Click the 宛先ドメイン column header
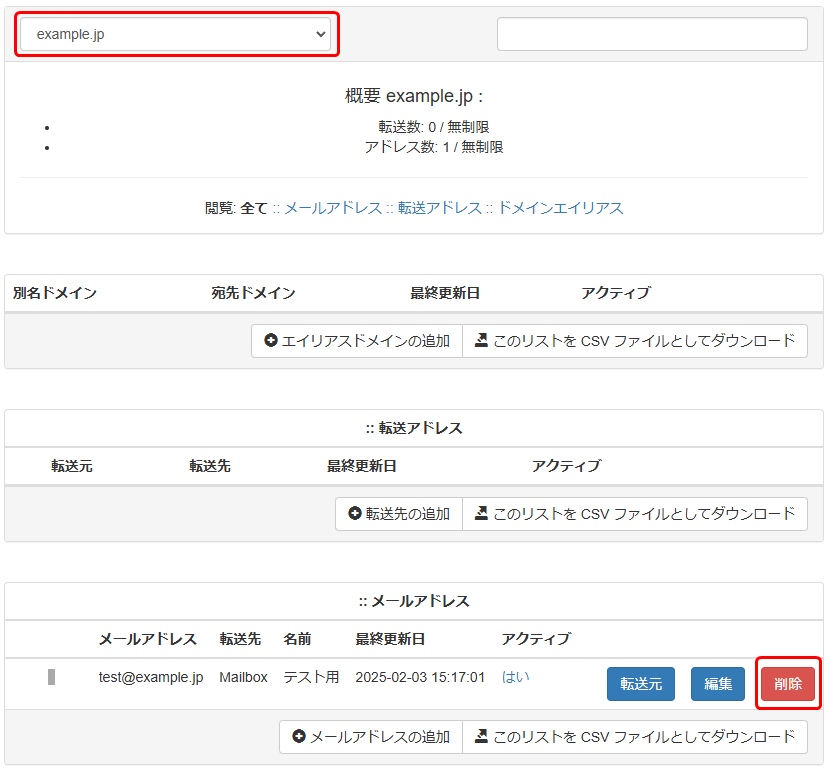 [254, 293]
